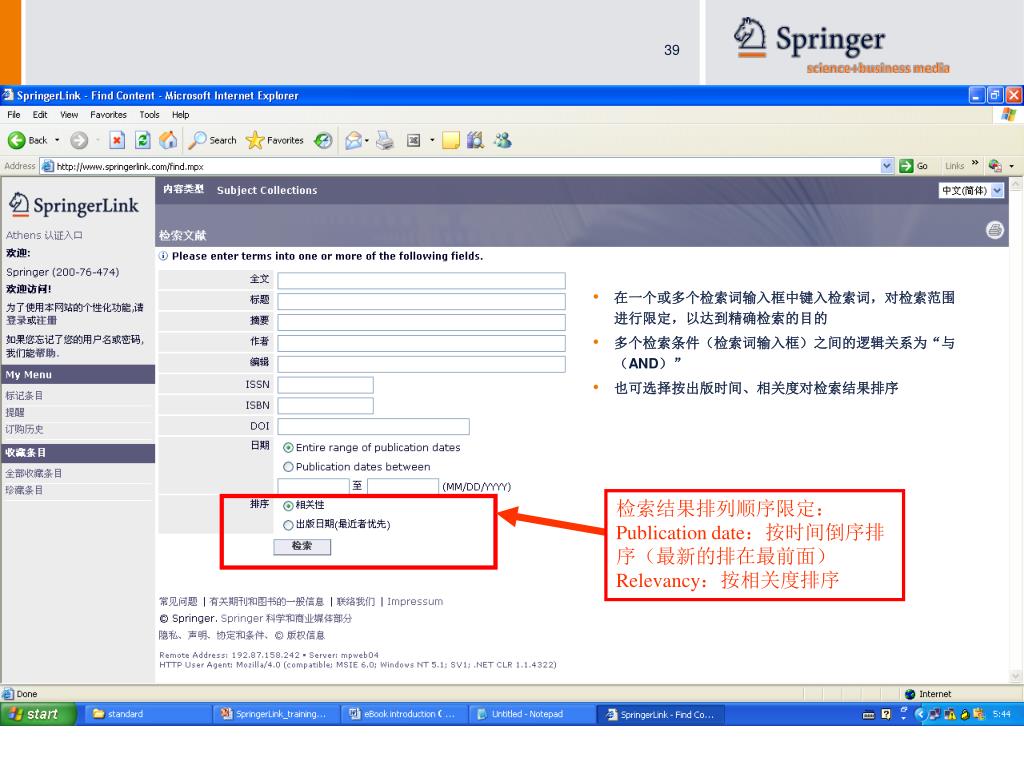The width and height of the screenshot is (1024, 768).
Task: Refresh the page using the green refresh icon
Action: click(x=142, y=140)
